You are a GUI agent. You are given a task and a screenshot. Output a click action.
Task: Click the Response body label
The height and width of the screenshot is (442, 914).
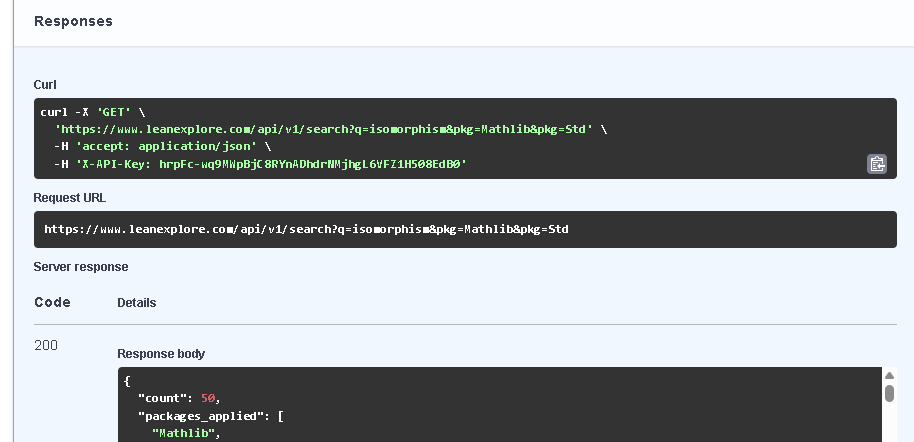(x=161, y=354)
